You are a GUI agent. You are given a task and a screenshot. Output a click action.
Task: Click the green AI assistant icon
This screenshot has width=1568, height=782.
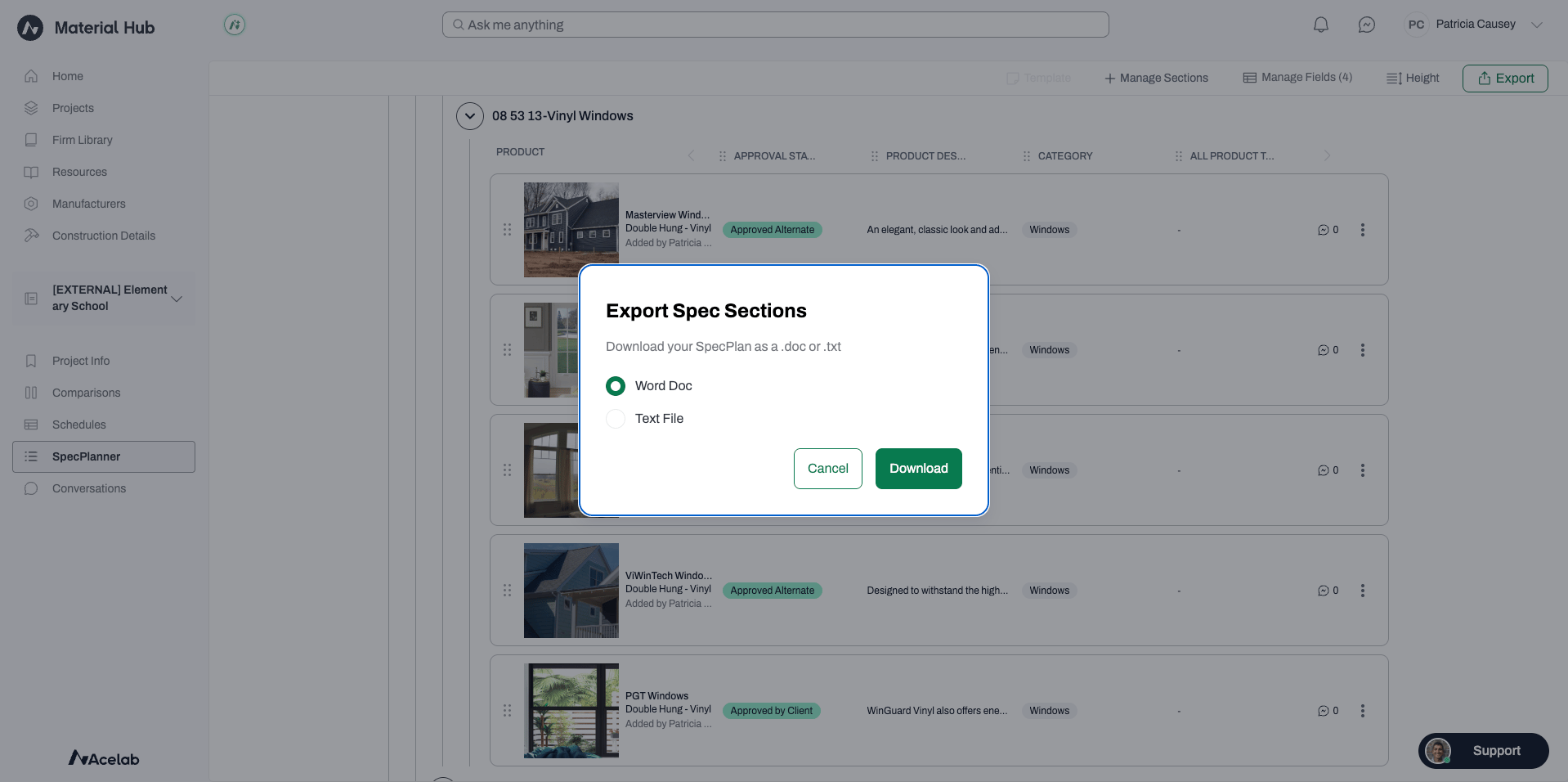(x=235, y=25)
